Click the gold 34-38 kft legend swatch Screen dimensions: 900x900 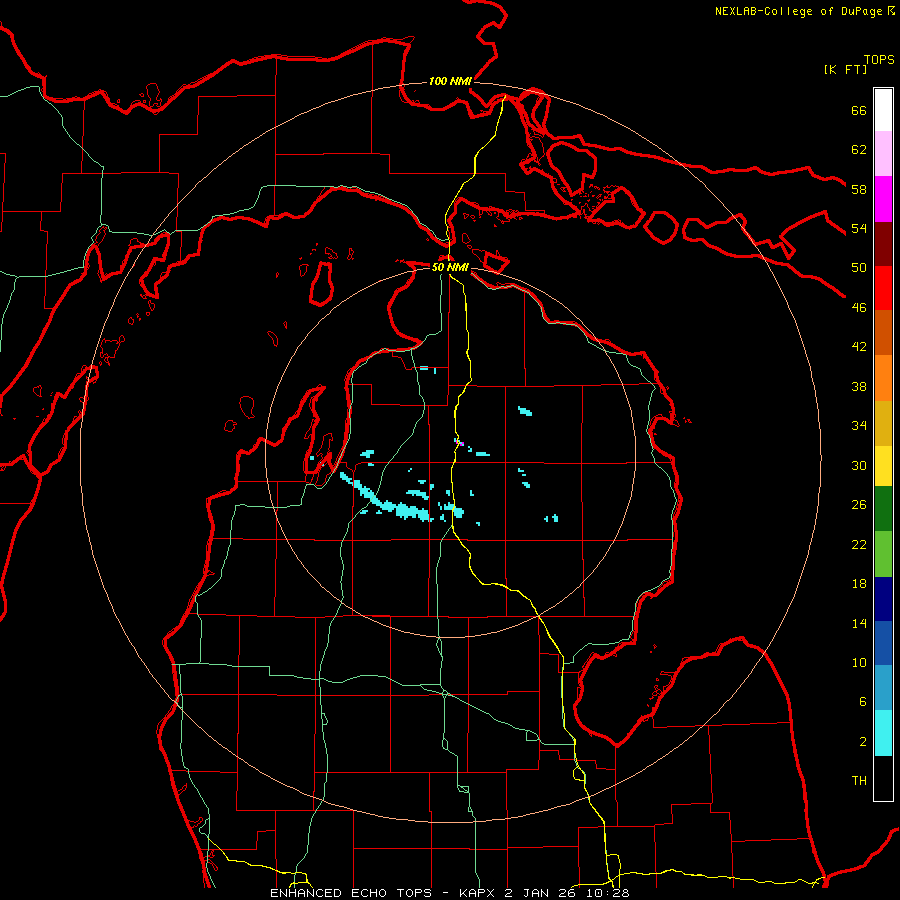(x=883, y=423)
